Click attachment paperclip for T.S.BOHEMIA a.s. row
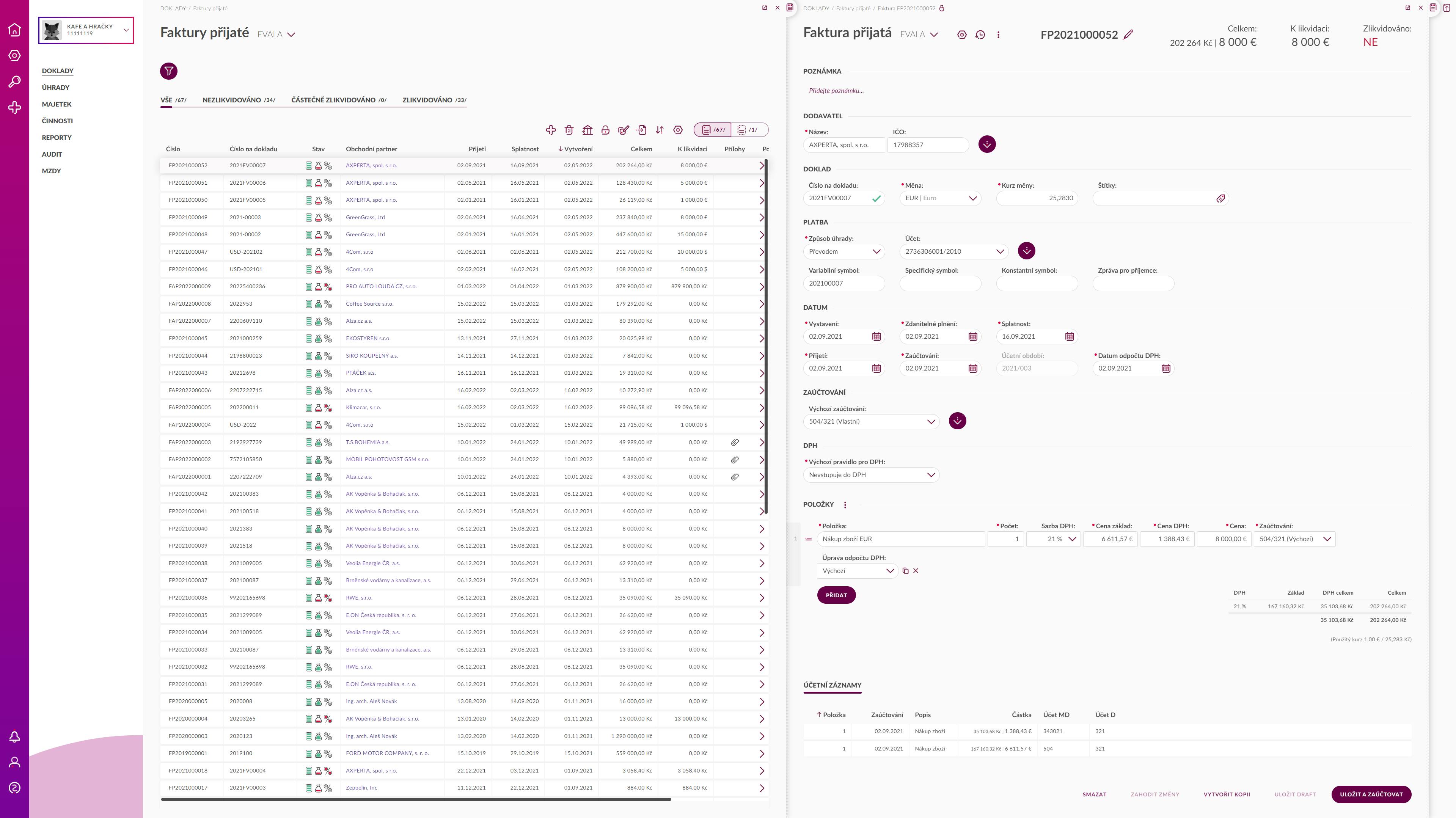Screen dimensions: 1456x818 735,442
